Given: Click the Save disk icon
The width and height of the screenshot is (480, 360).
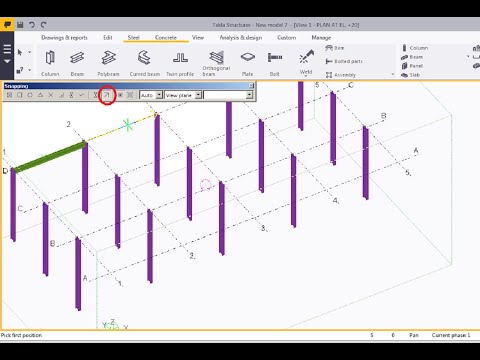Looking at the screenshot, I should 20,25.
